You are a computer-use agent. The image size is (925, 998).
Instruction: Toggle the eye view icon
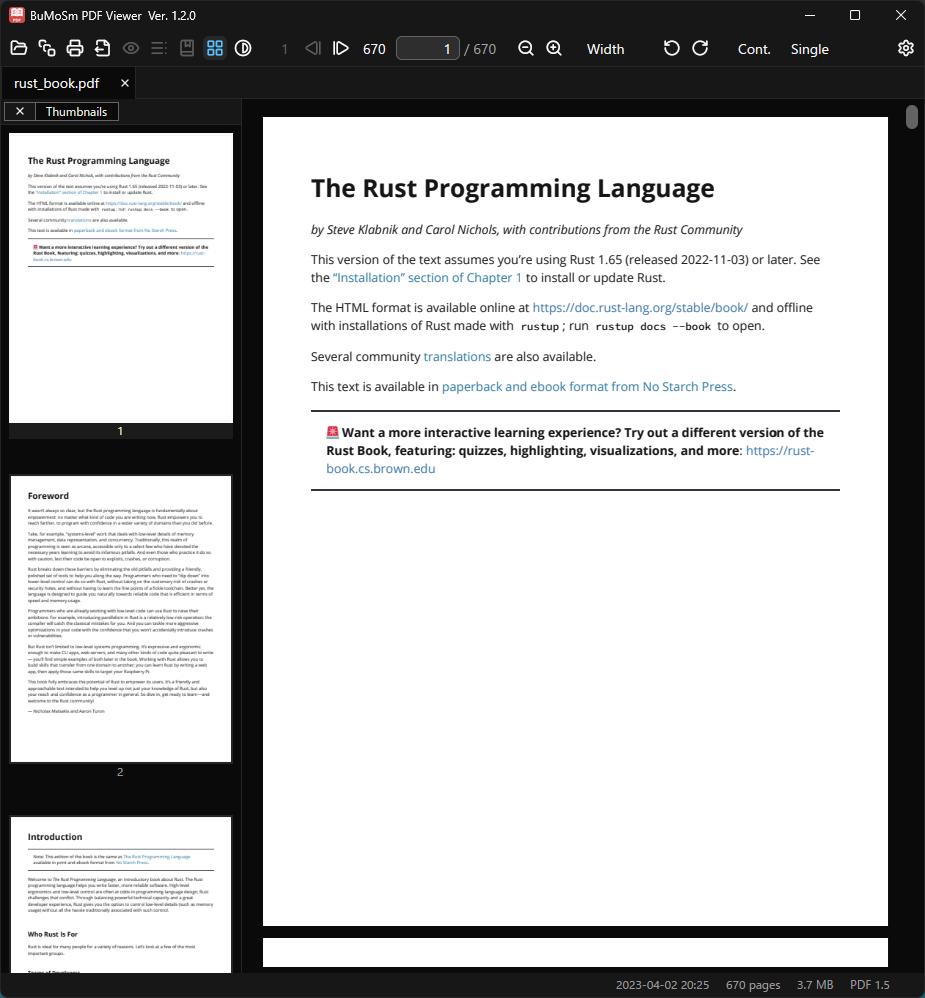131,48
